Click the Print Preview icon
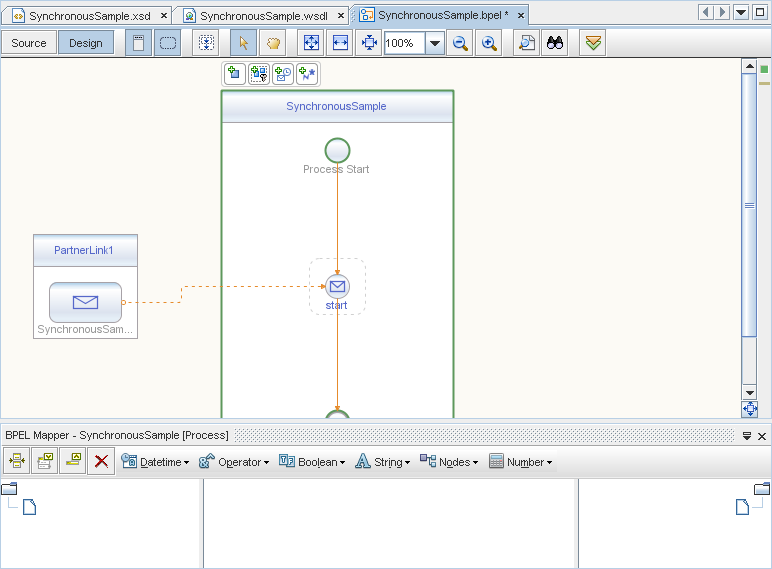Image resolution: width=772 pixels, height=569 pixels. pos(526,43)
